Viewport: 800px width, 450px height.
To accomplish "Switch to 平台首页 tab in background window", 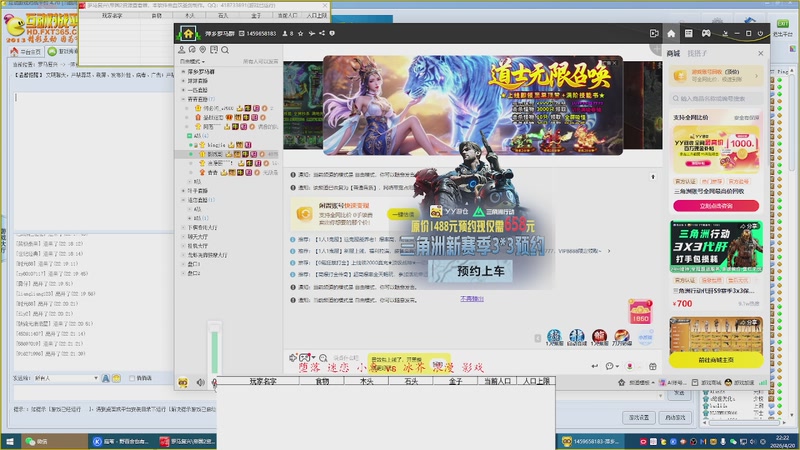I will (x=26, y=52).
